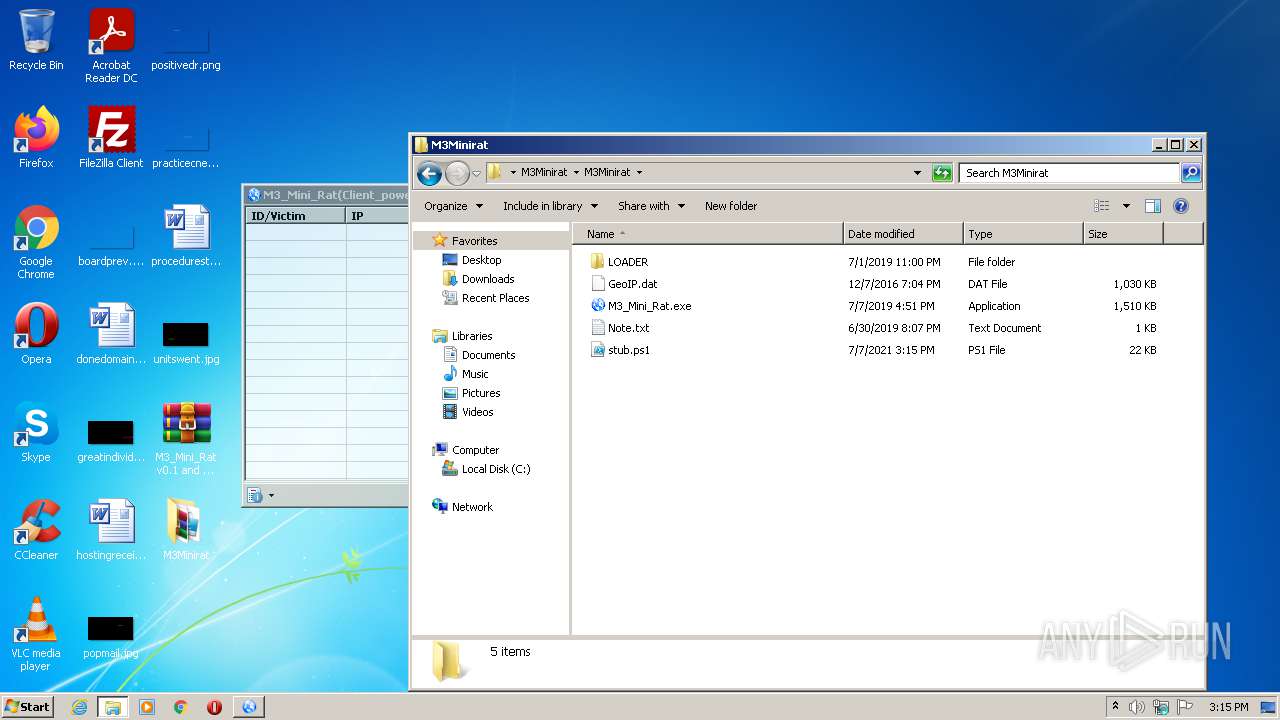Click the Chrome taskbar icon
Image resolution: width=1280 pixels, height=720 pixels.
(x=181, y=707)
